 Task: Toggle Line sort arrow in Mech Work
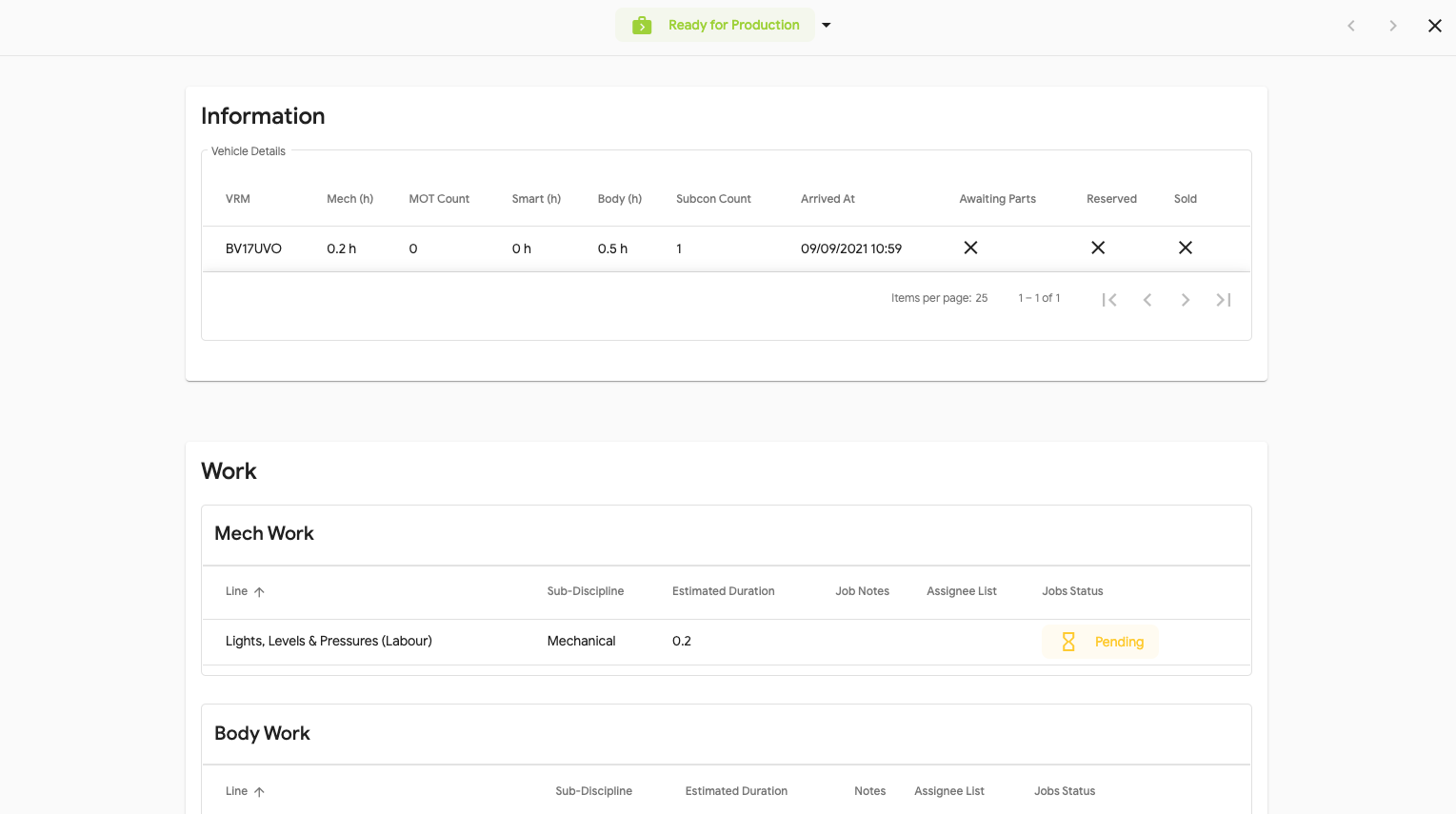[x=259, y=592]
